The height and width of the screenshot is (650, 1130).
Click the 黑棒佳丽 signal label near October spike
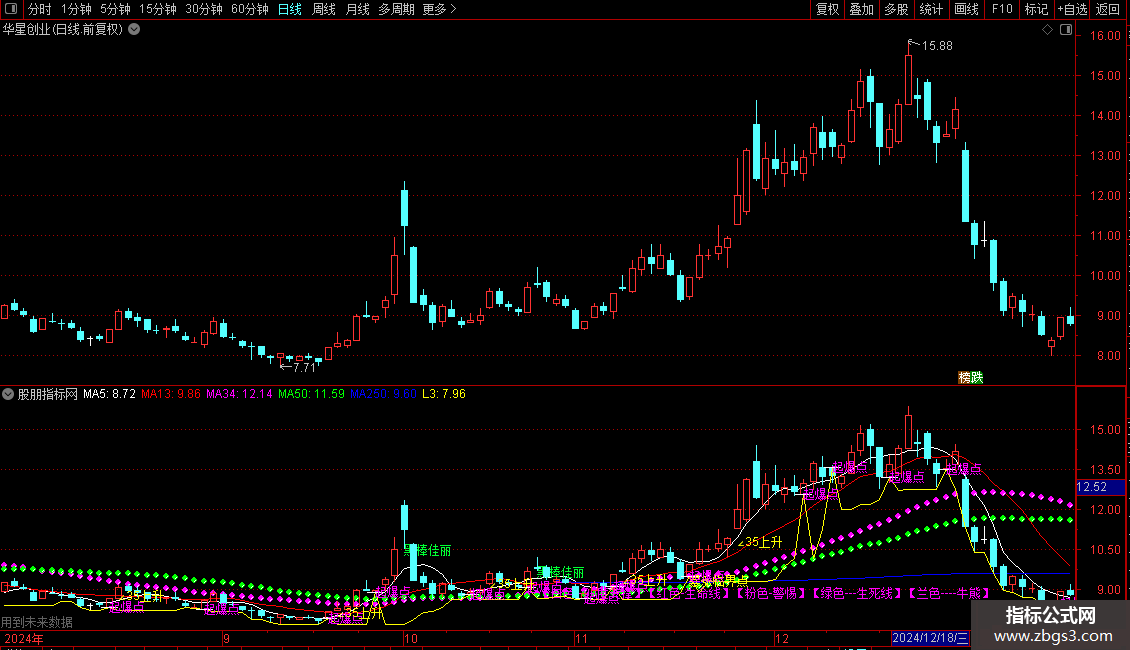point(427,551)
